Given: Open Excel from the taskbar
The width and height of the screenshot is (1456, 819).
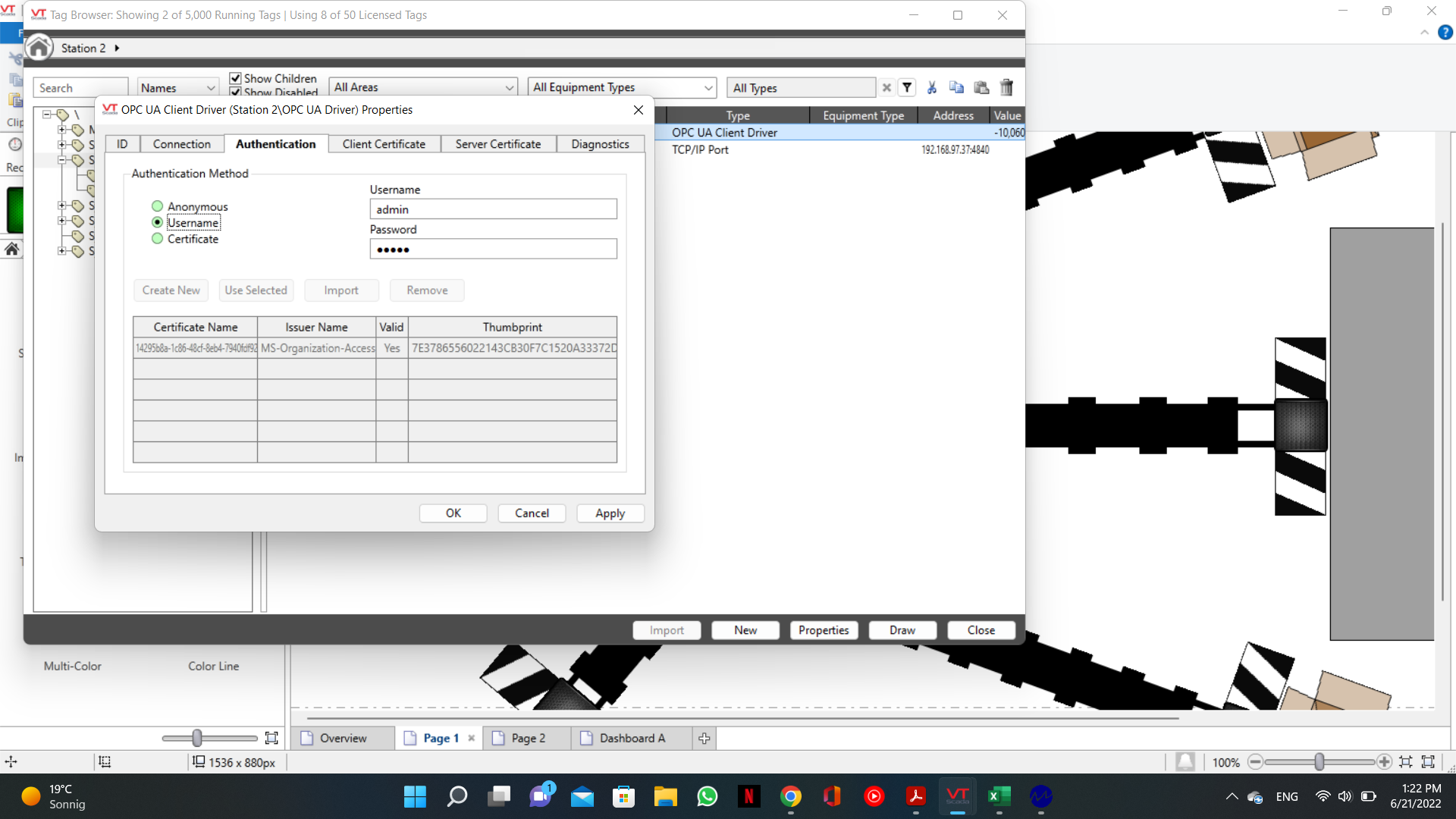Looking at the screenshot, I should click(999, 796).
